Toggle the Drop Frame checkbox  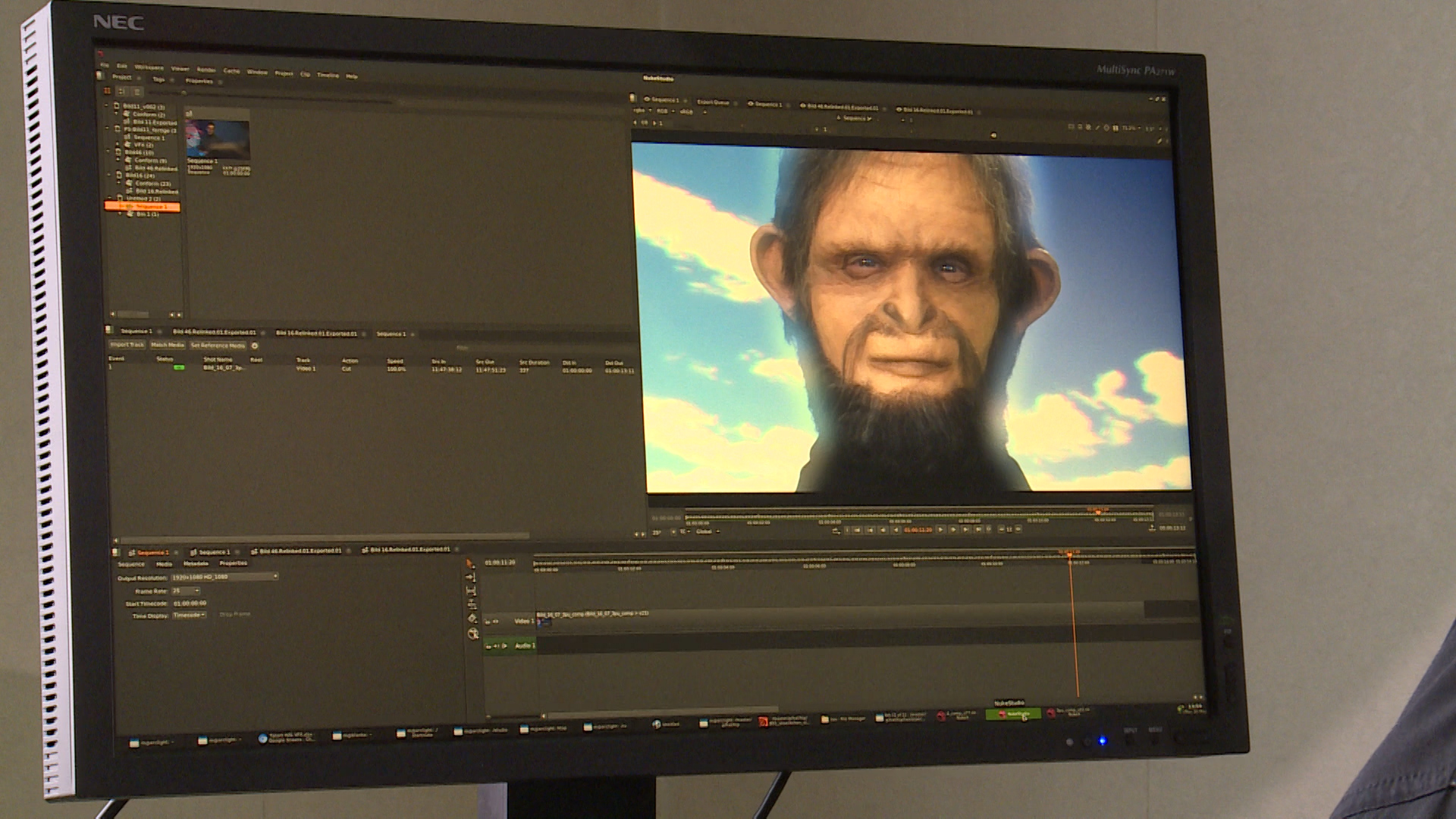click(214, 615)
